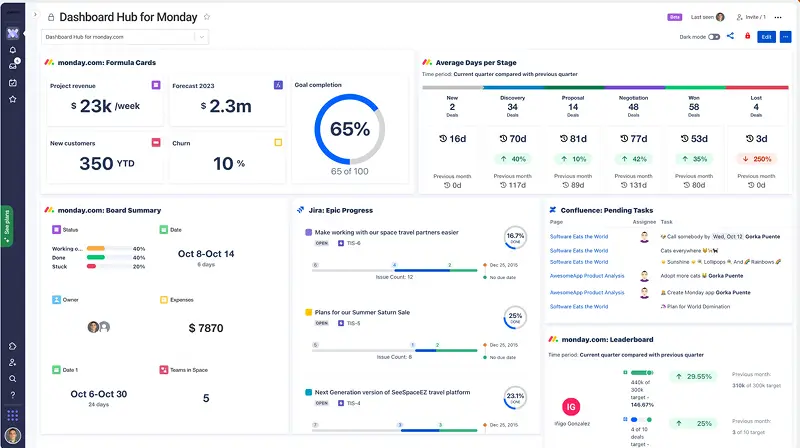Click the IG Inigo Gonzalez avatar
Viewport: 800px width, 448px height.
pos(571,407)
